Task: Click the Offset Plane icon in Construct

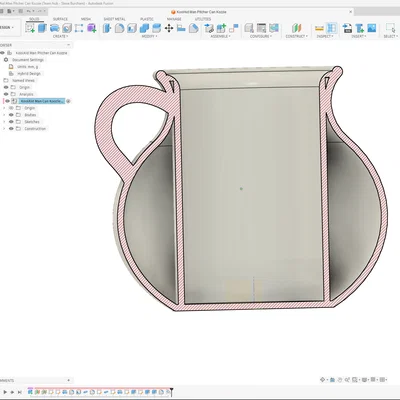Action: 297,28
